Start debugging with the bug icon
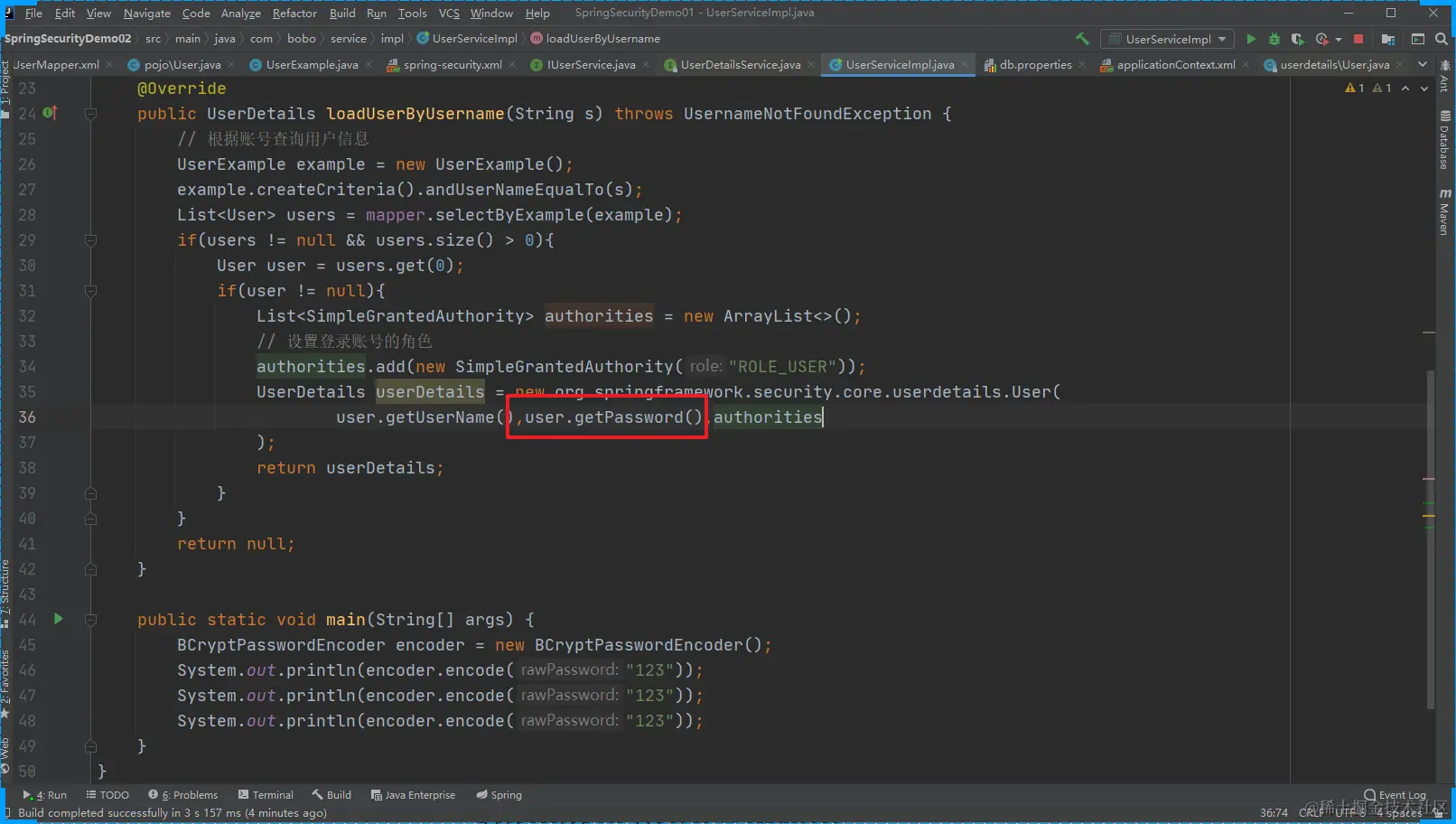Viewport: 1456px width, 824px height. click(x=1274, y=39)
